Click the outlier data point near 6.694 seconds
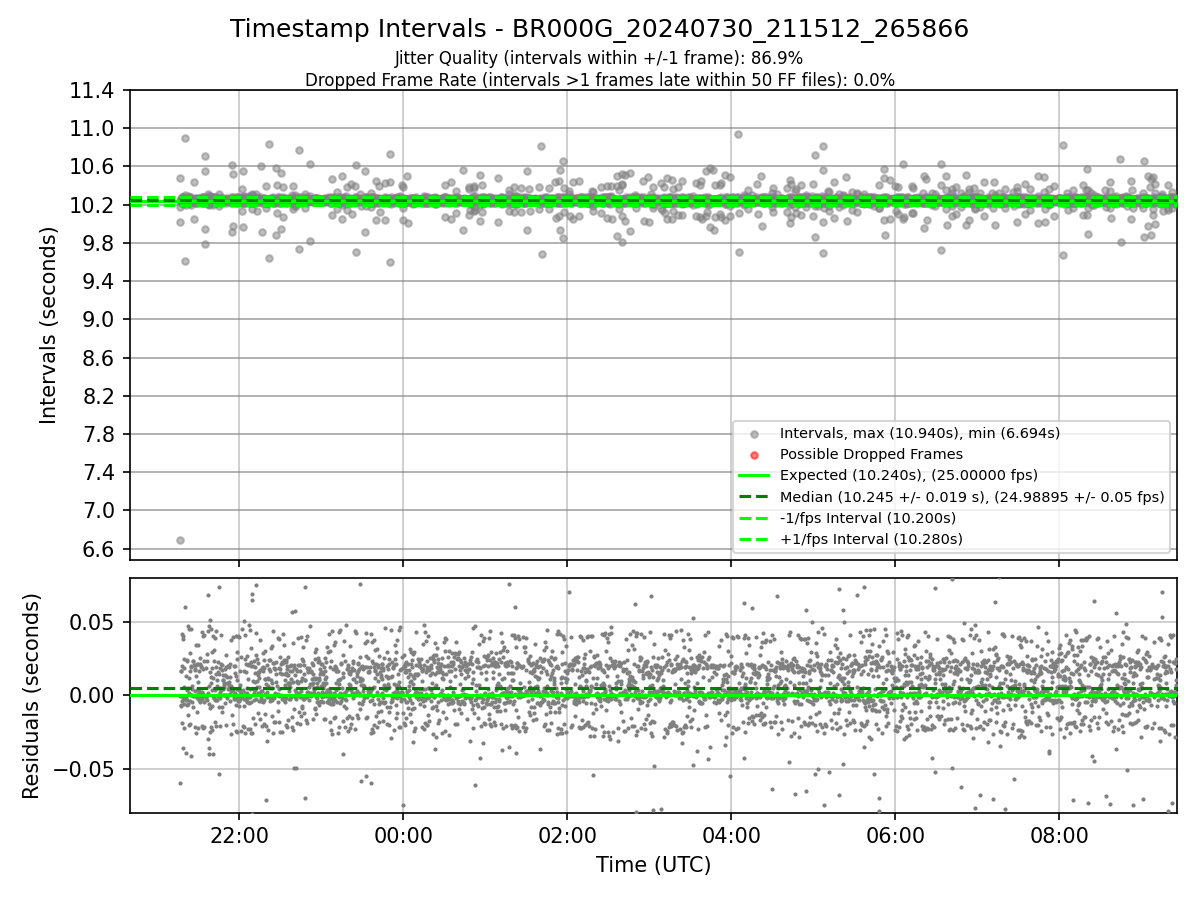Image resolution: width=1200 pixels, height=900 pixels. (180, 540)
